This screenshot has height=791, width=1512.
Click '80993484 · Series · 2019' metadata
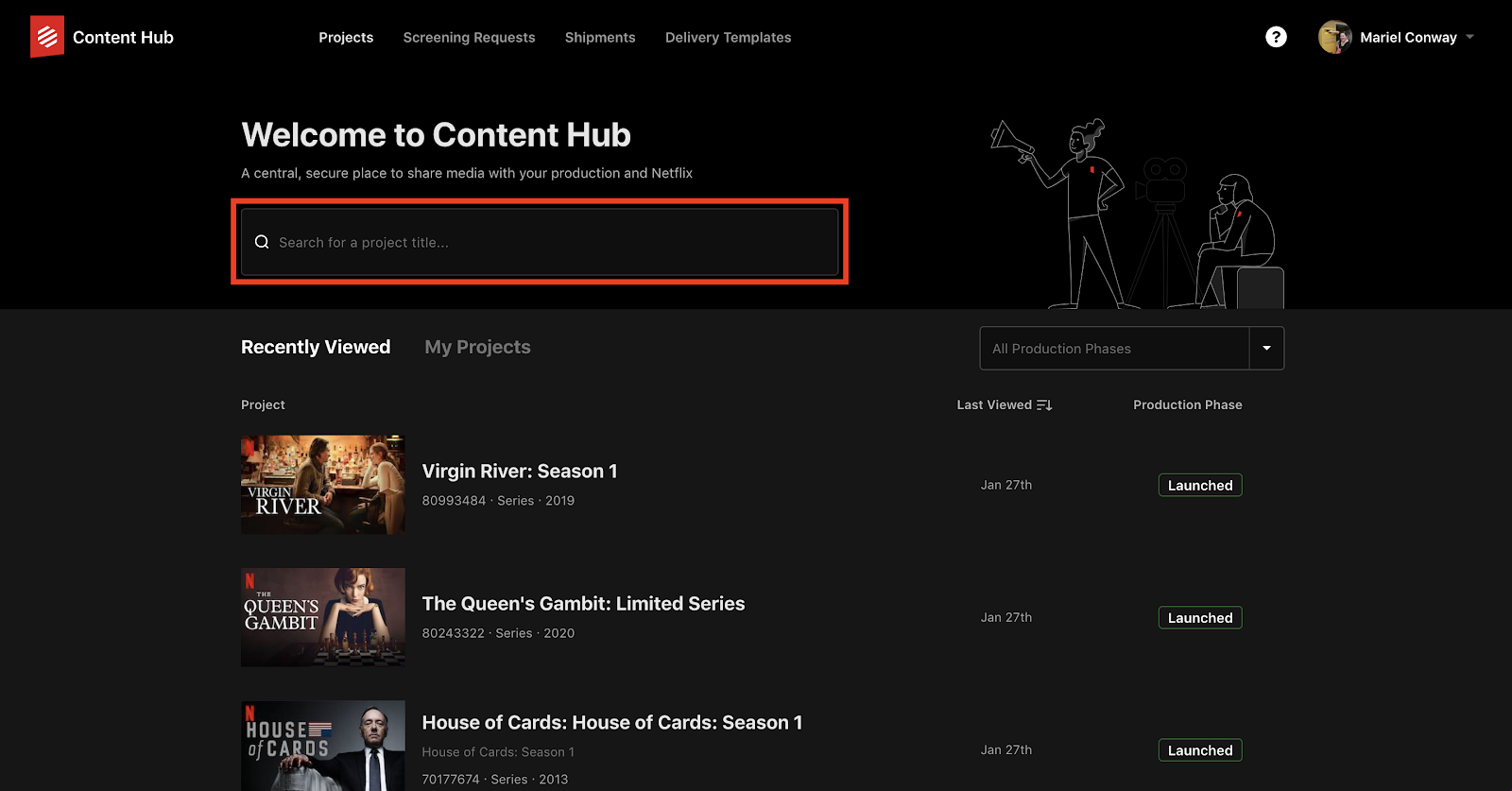pyautogui.click(x=498, y=500)
